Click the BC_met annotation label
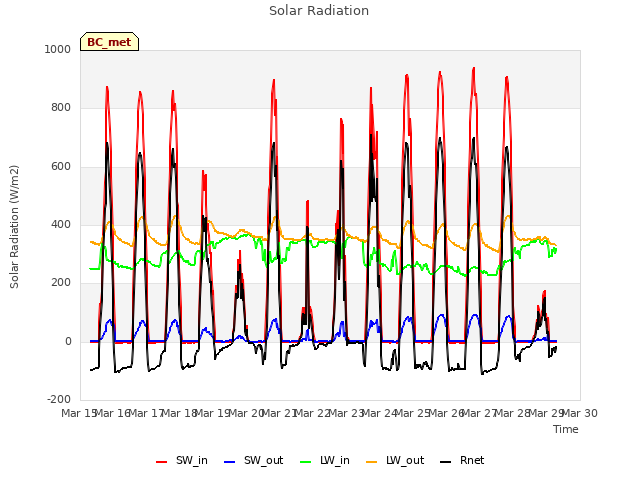 point(109,42)
